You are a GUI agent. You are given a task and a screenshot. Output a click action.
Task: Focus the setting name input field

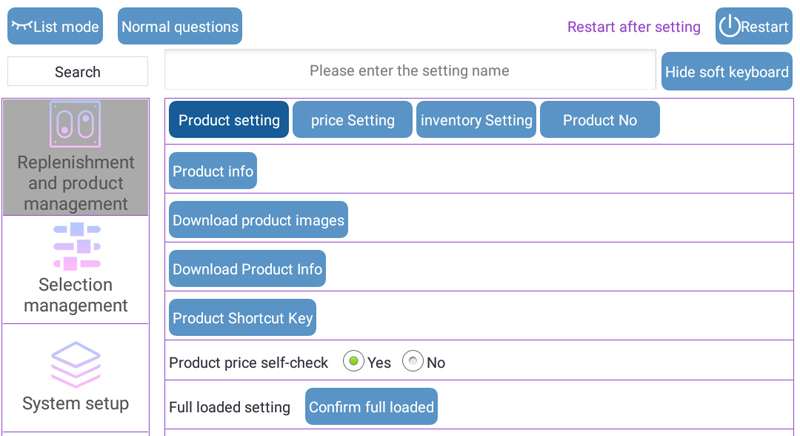tap(410, 70)
